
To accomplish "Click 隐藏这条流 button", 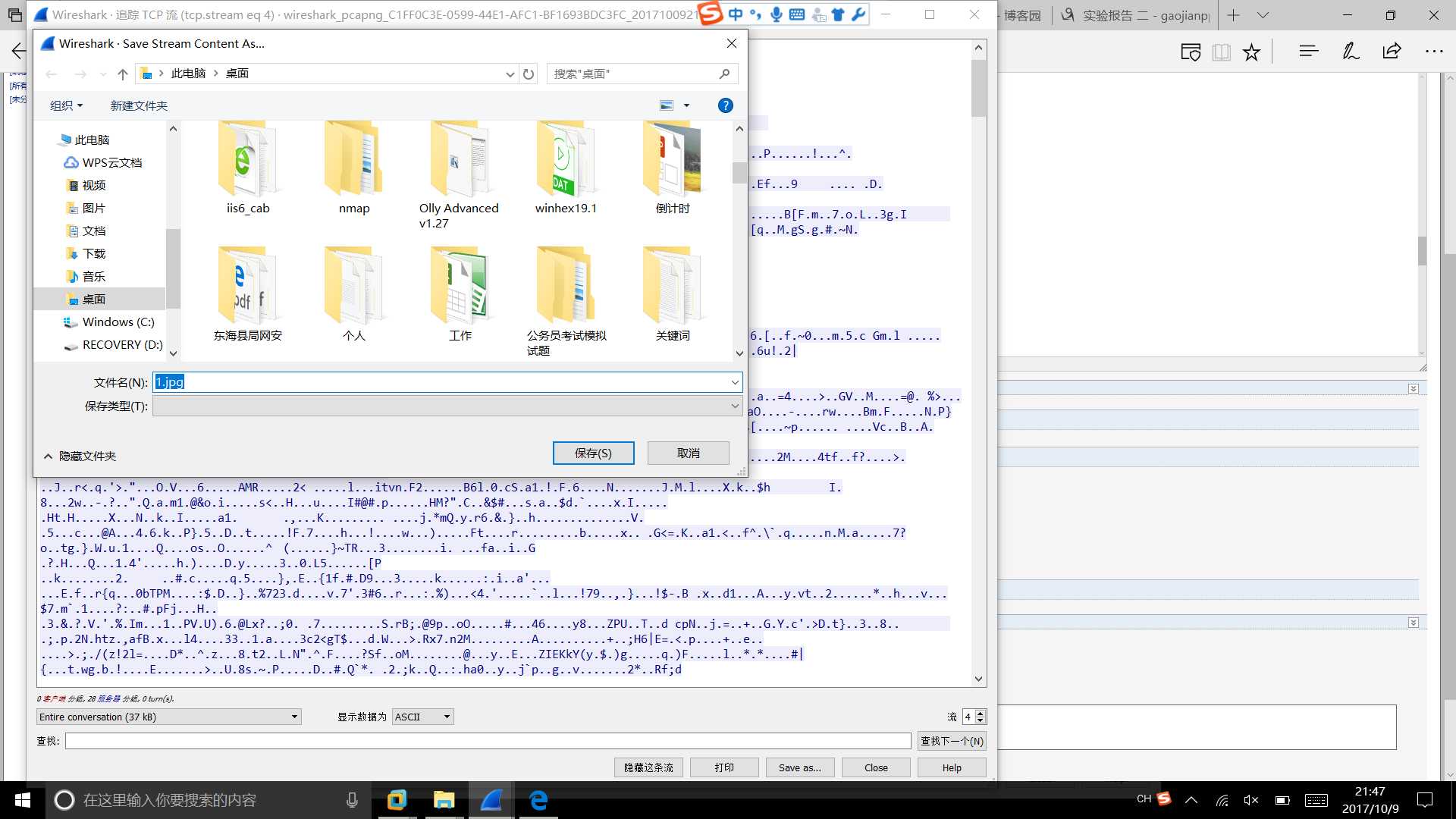I will pos(648,767).
